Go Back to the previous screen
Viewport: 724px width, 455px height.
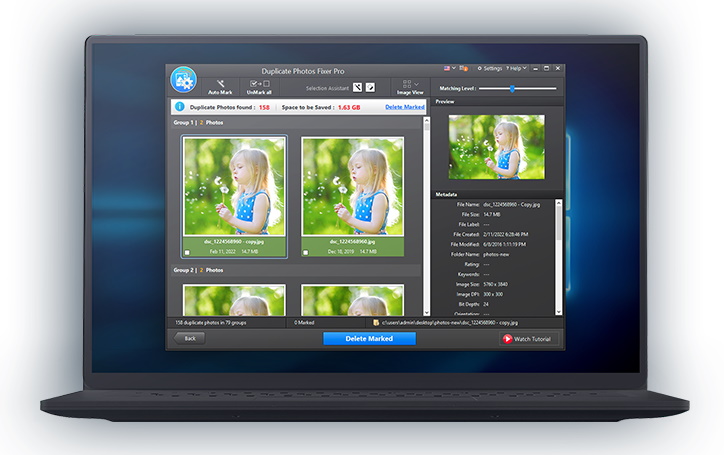[x=189, y=339]
